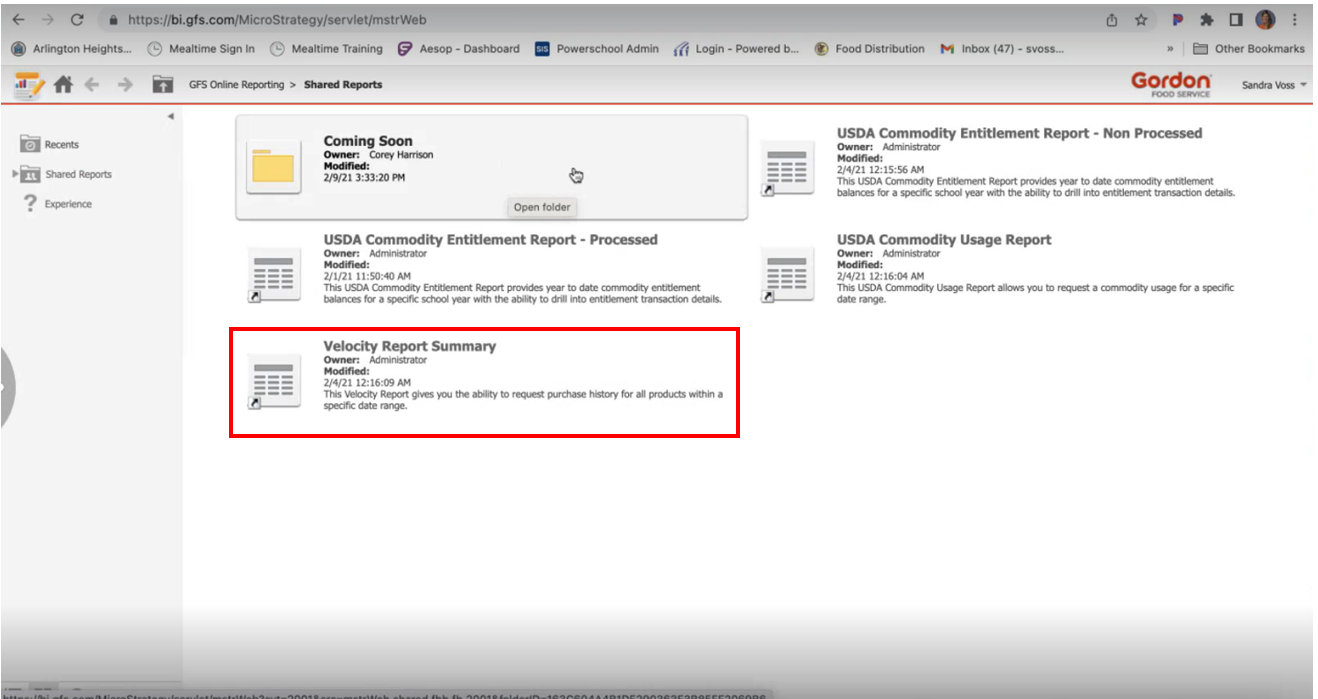Click the MicroStrategy logo icon
1318x699 pixels.
pyautogui.click(x=29, y=85)
